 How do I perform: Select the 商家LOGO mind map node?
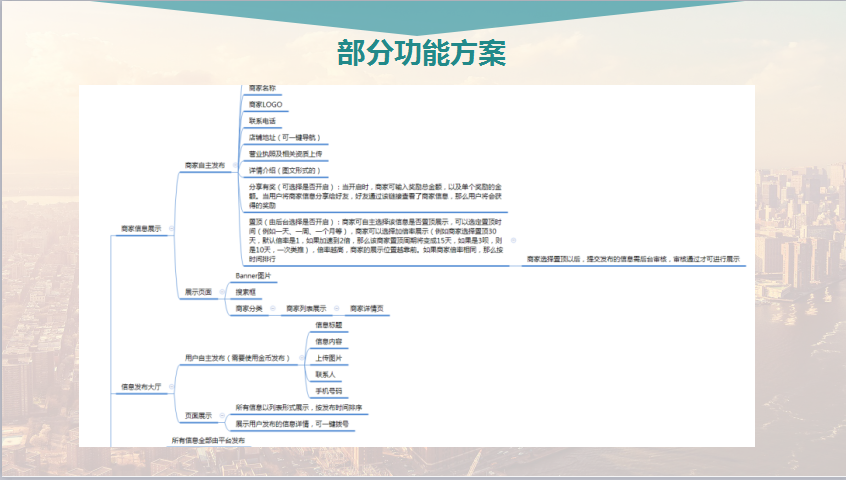[x=266, y=104]
